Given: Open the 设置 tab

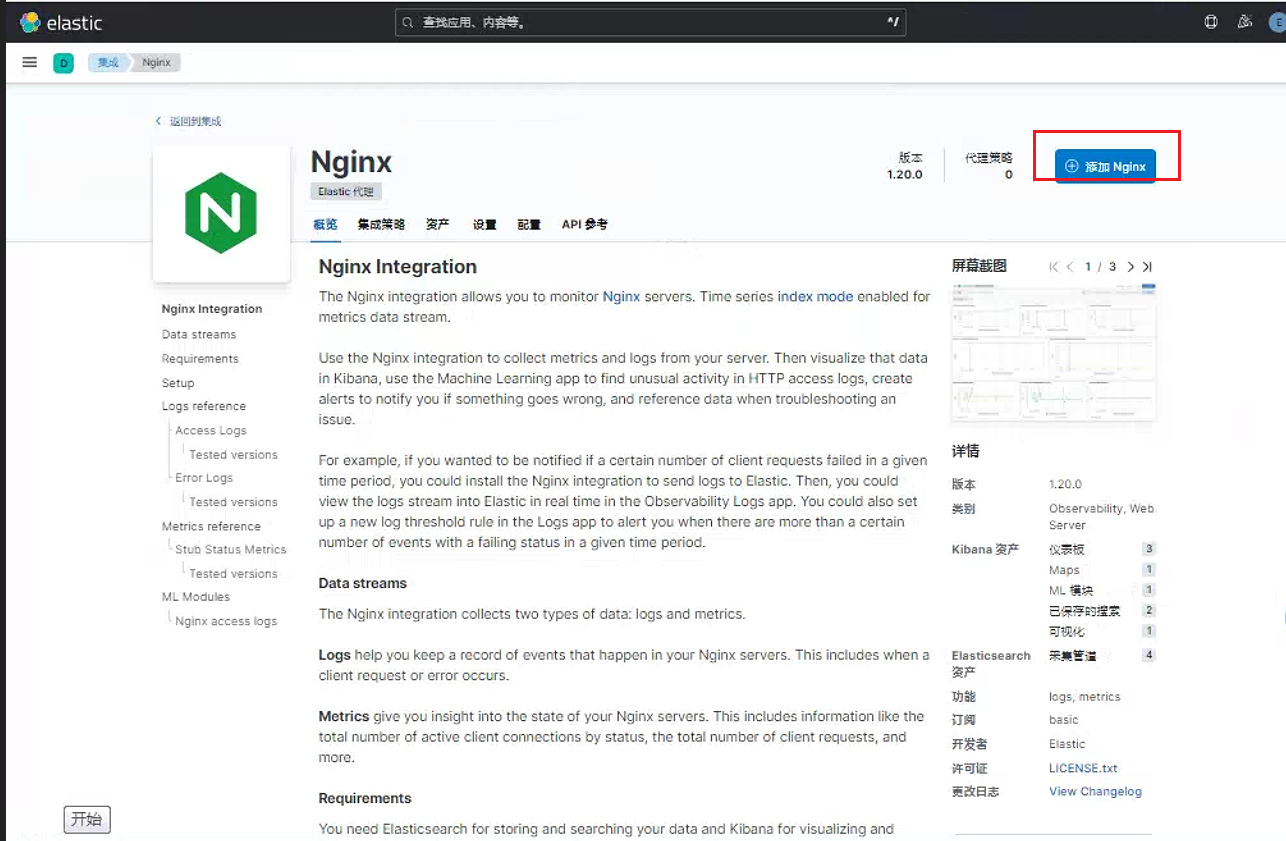Looking at the screenshot, I should (x=485, y=224).
